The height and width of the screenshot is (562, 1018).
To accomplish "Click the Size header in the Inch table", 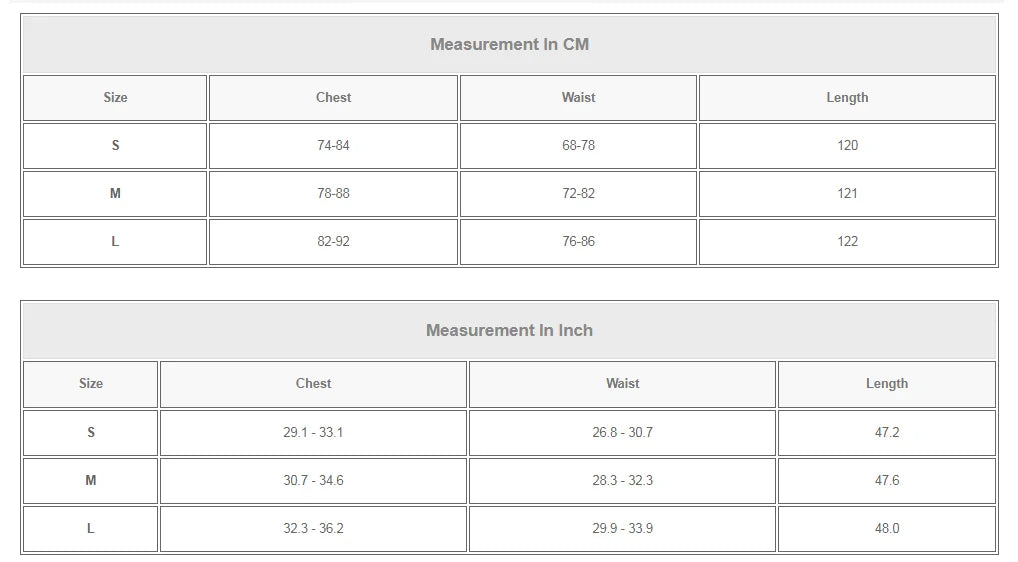I will point(91,383).
